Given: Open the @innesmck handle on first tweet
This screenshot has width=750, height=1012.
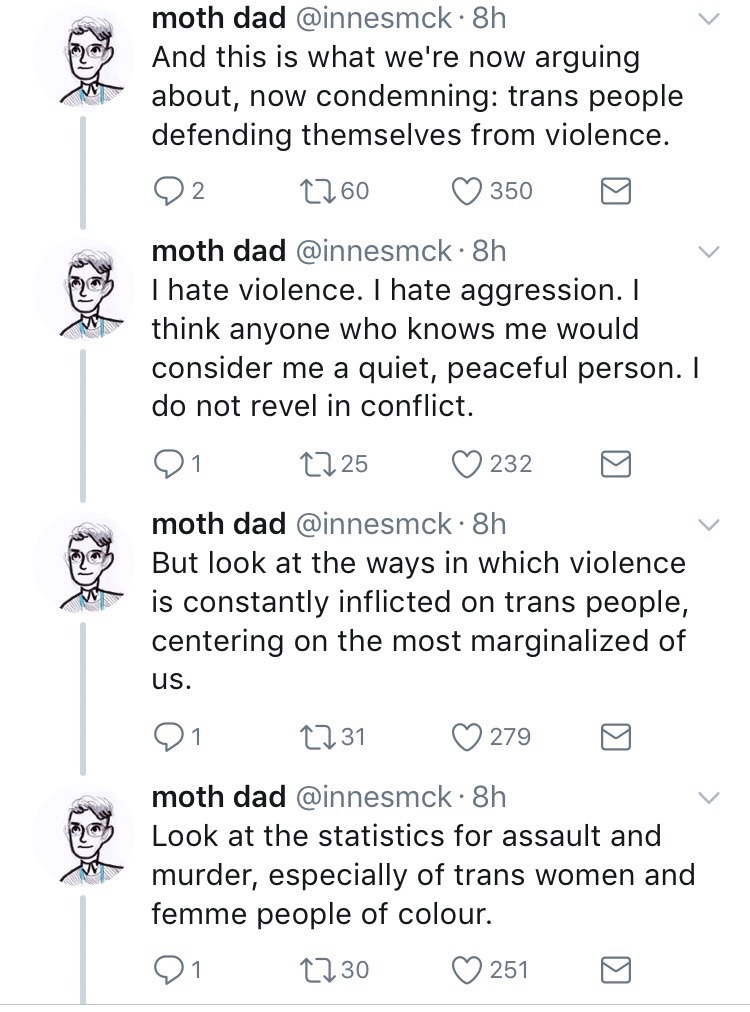Looking at the screenshot, I should pos(373,19).
